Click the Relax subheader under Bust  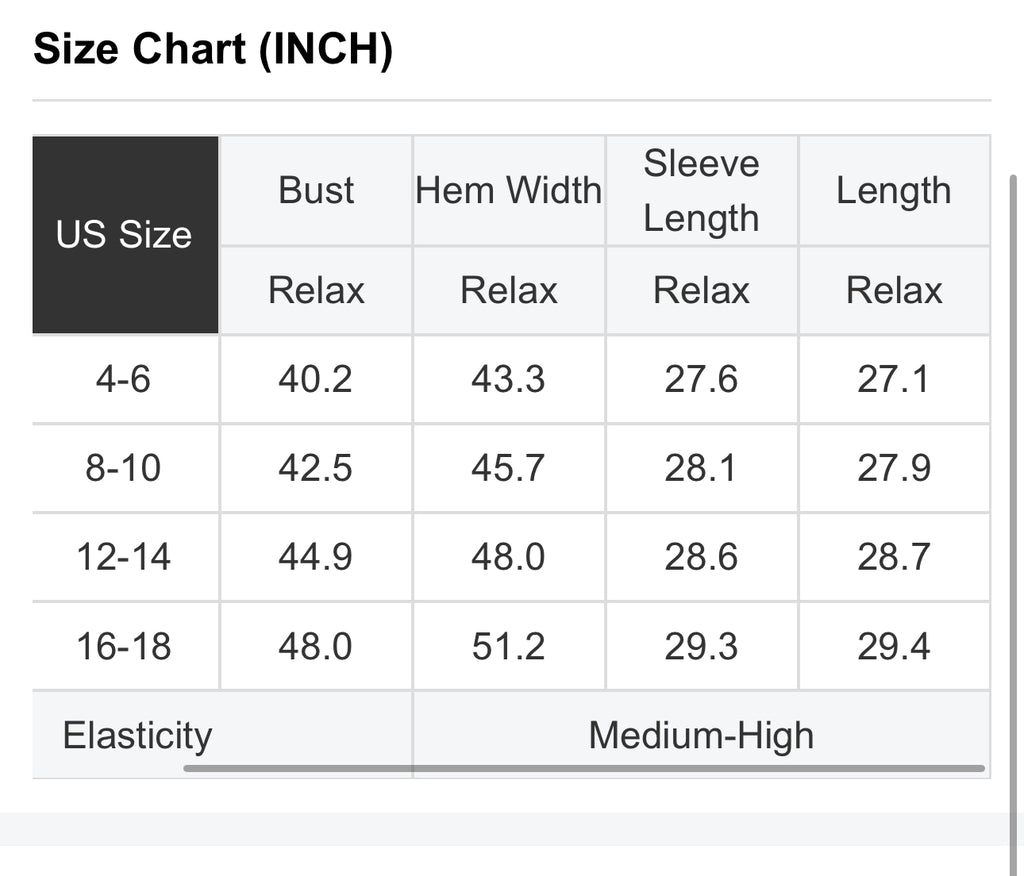pos(316,290)
